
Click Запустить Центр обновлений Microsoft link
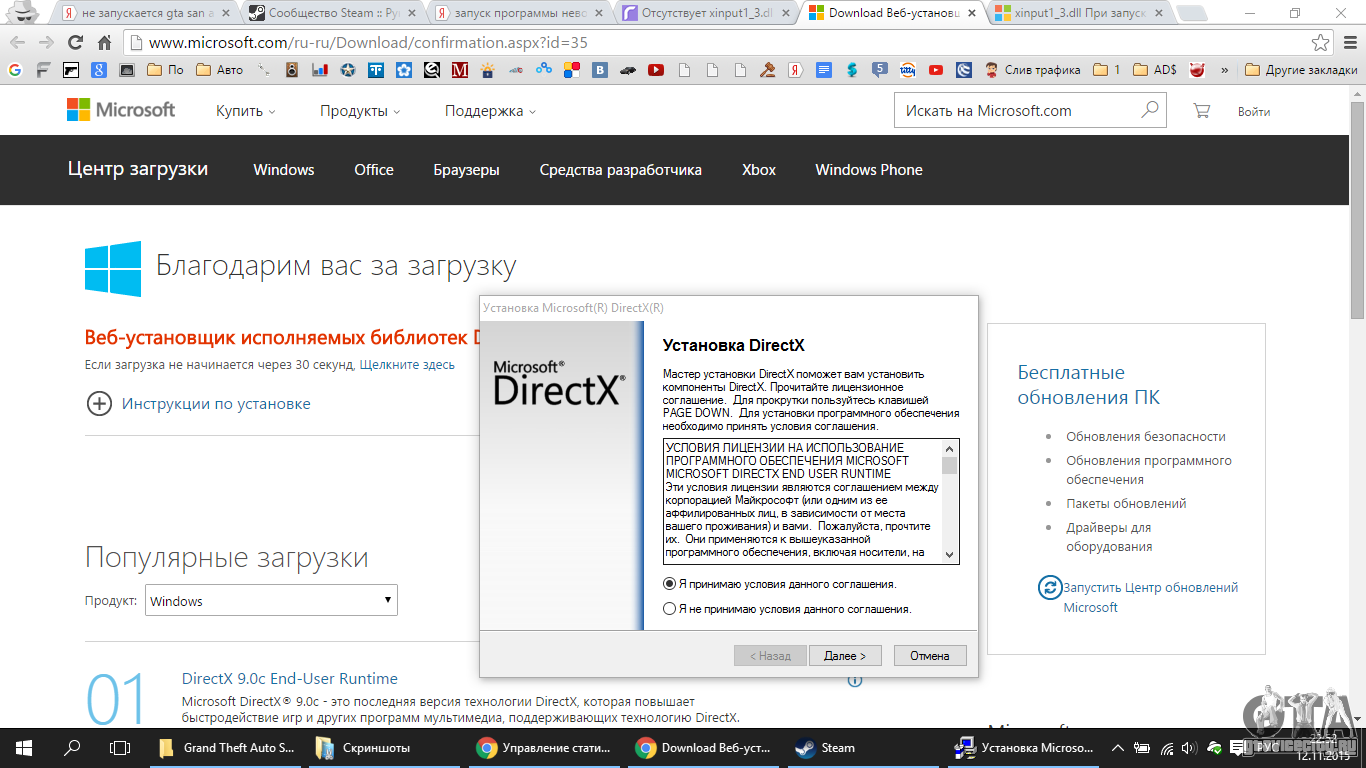coord(1151,597)
